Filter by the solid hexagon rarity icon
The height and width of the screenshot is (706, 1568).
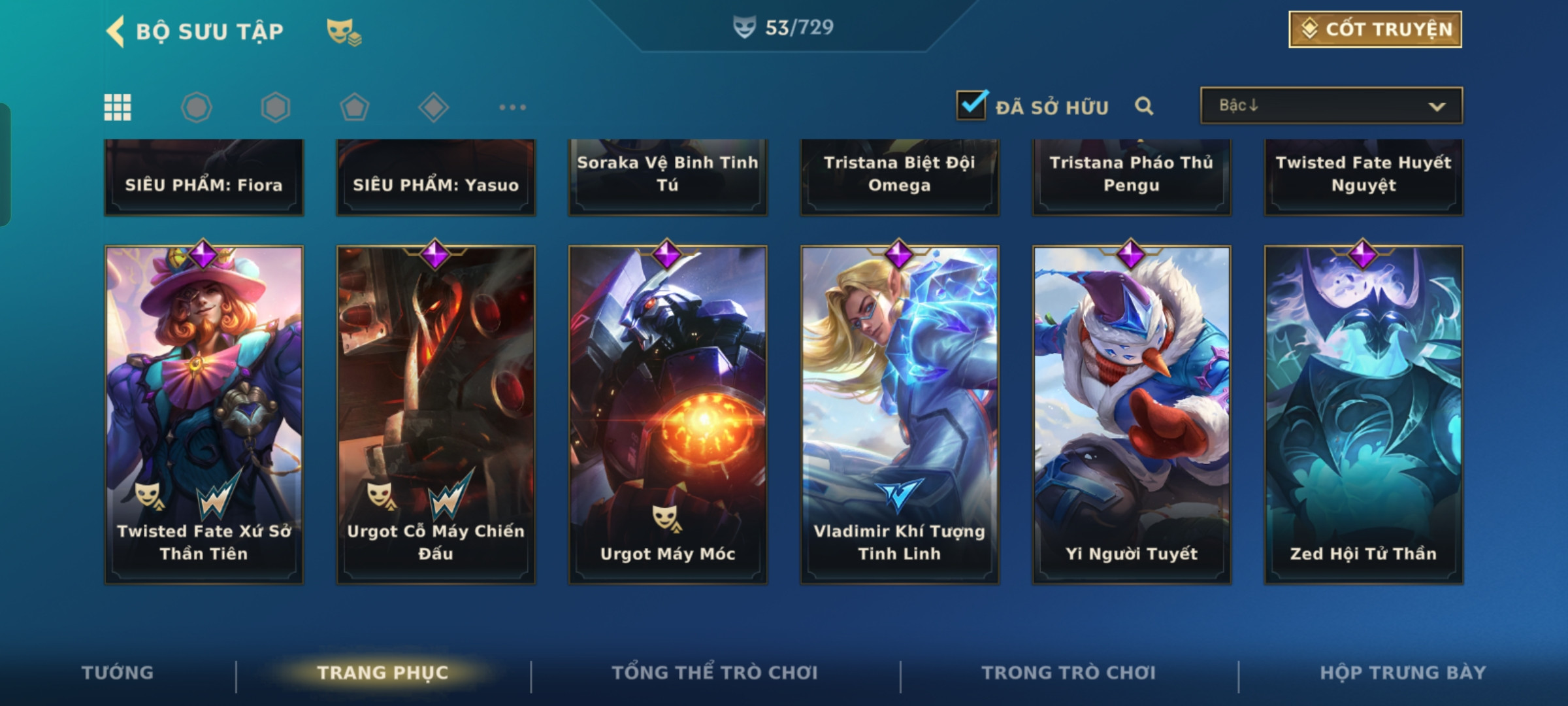coord(276,107)
